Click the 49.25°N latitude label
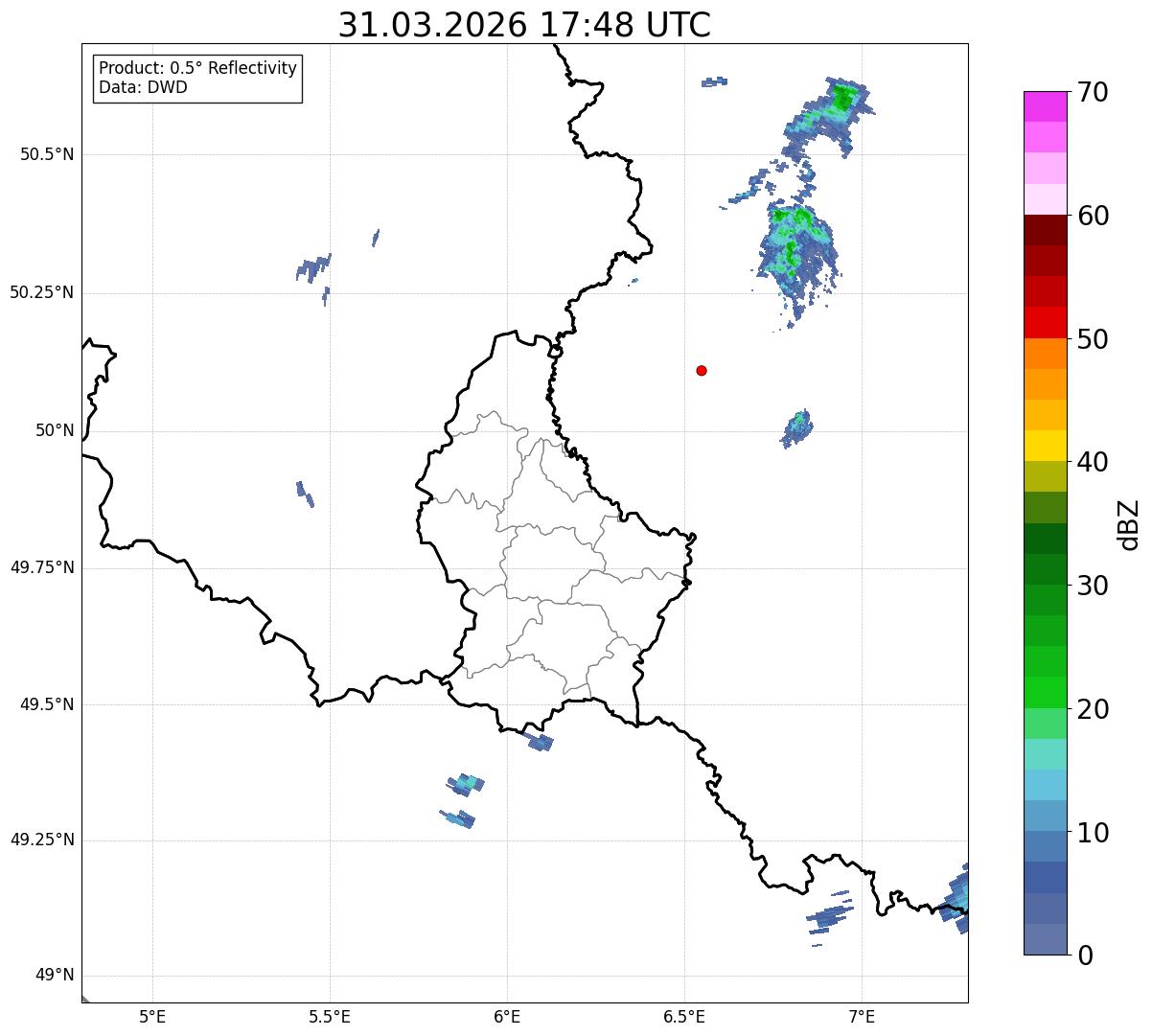This screenshot has width=1152, height=1036. pyautogui.click(x=42, y=840)
